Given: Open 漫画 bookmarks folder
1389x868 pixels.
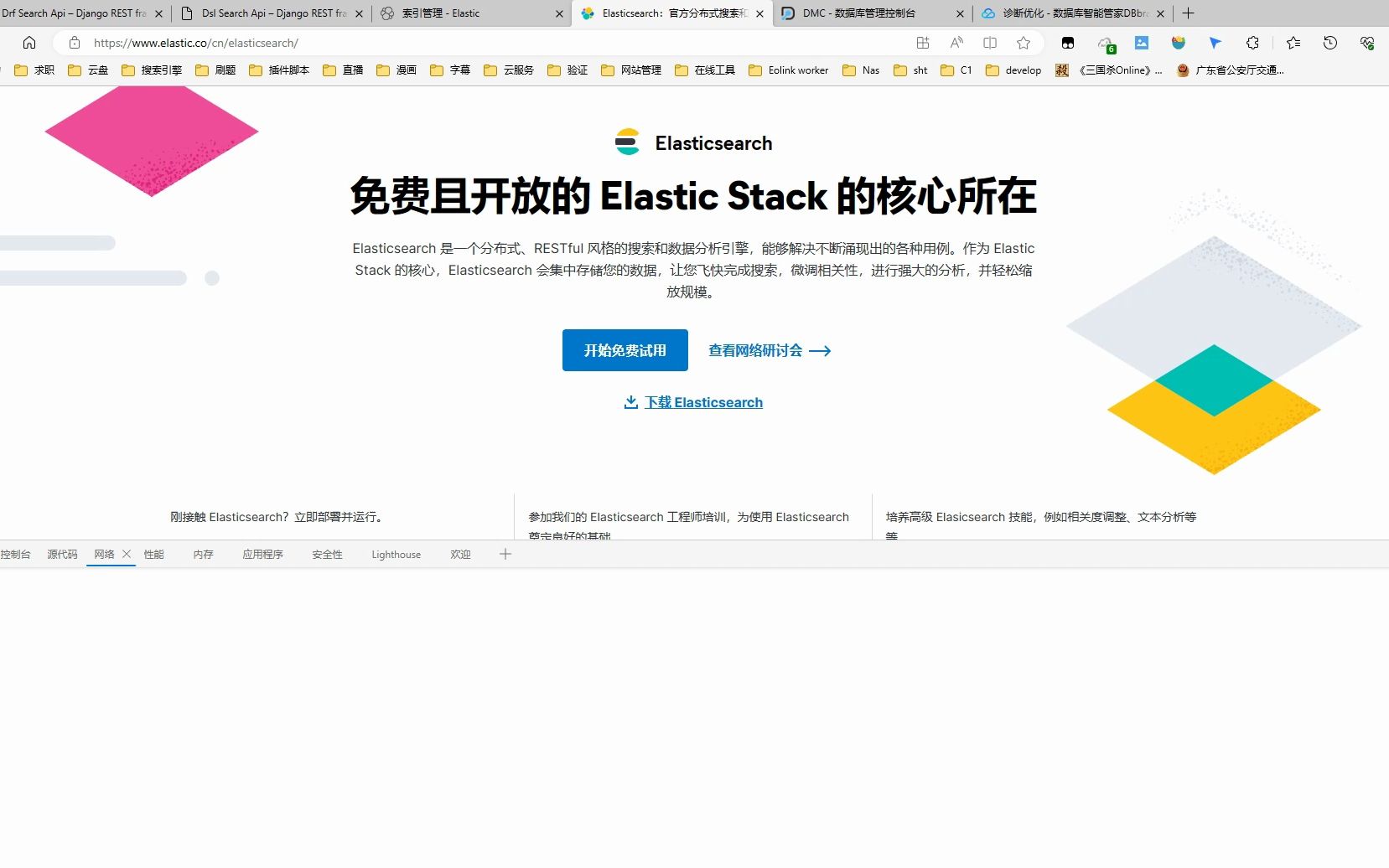Looking at the screenshot, I should pyautogui.click(x=396, y=70).
